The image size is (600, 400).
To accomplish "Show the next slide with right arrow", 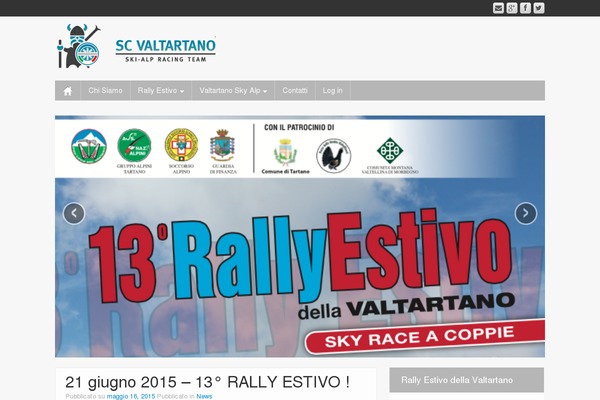I will [x=526, y=213].
